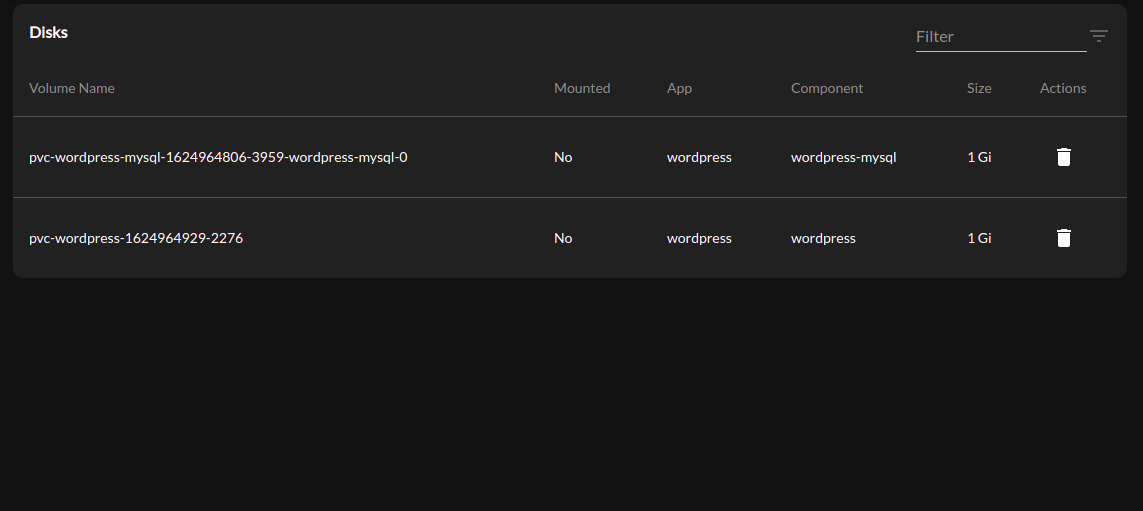Select volume name pvc-wordpress-1624964929-2276
The width and height of the screenshot is (1143, 511).
(136, 238)
